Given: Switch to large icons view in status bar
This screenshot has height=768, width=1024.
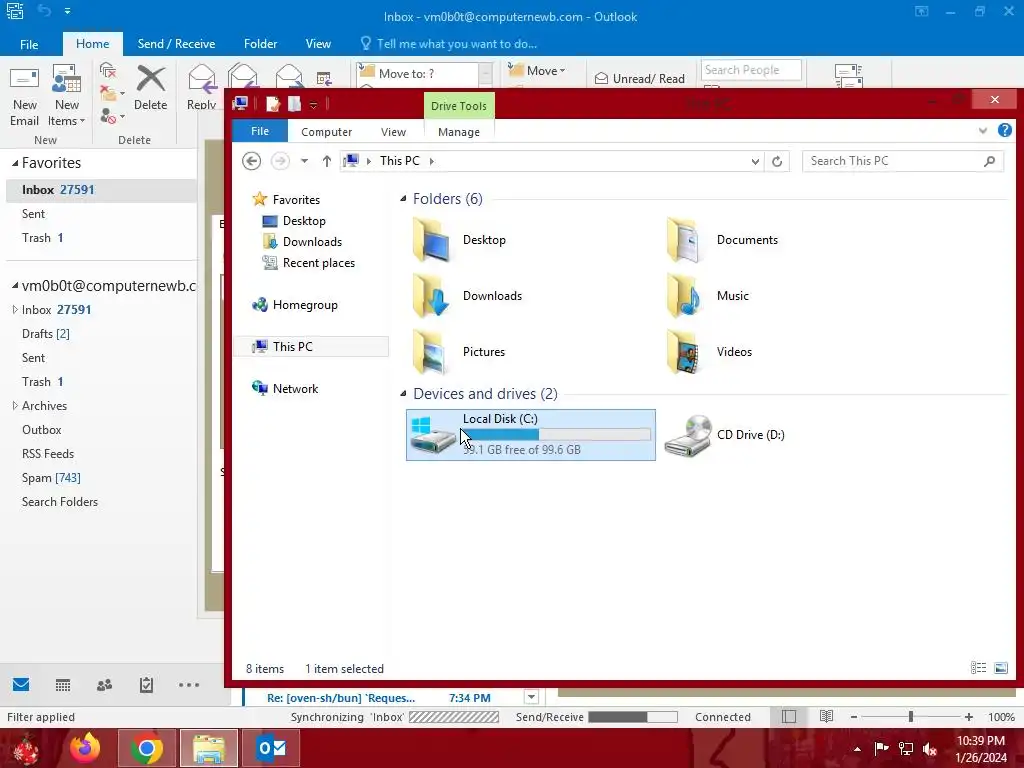Looking at the screenshot, I should click(1000, 667).
